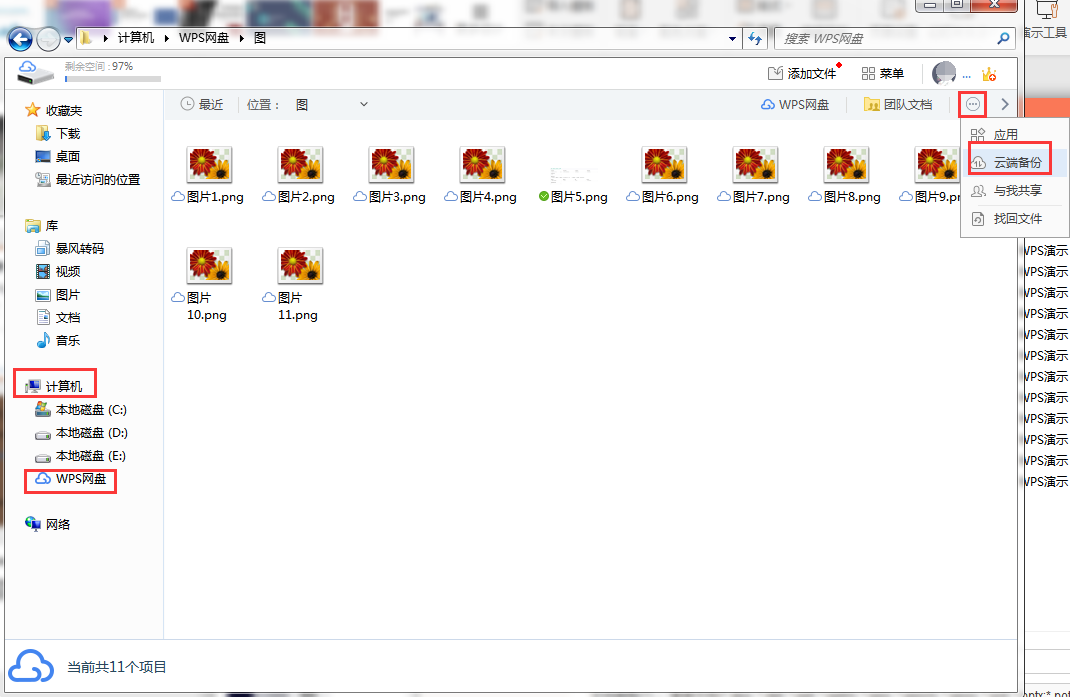Open 本地磁盘 (E:) drive
The height and width of the screenshot is (697, 1070).
(x=81, y=455)
